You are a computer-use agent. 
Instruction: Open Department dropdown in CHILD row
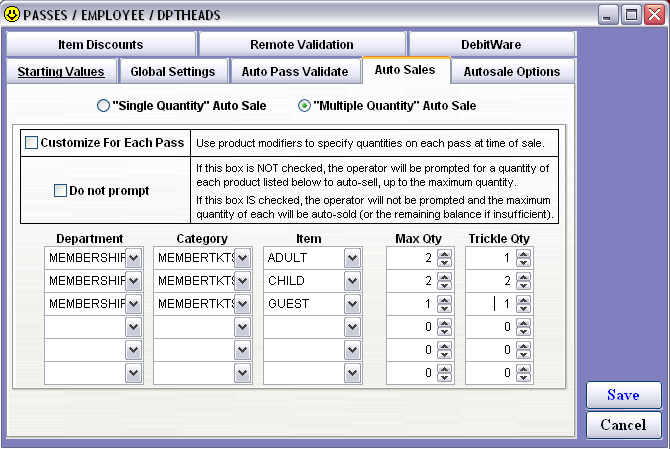click(x=134, y=281)
